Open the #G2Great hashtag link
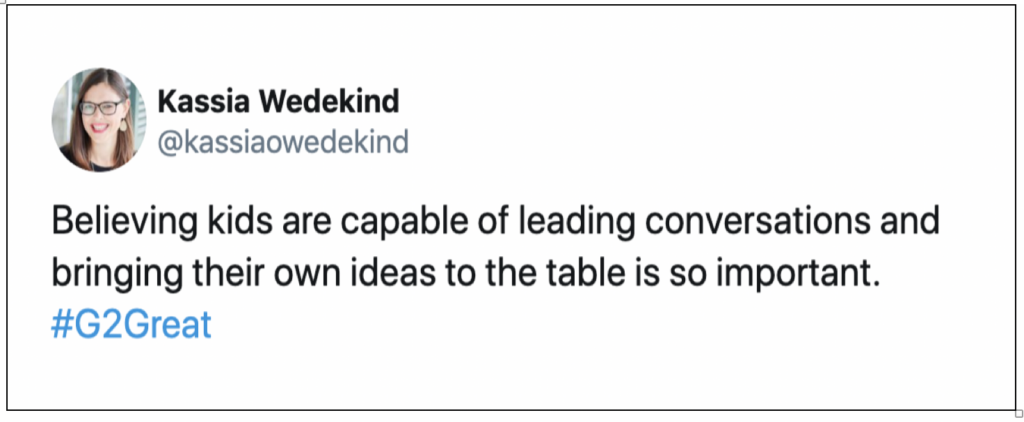 131,325
